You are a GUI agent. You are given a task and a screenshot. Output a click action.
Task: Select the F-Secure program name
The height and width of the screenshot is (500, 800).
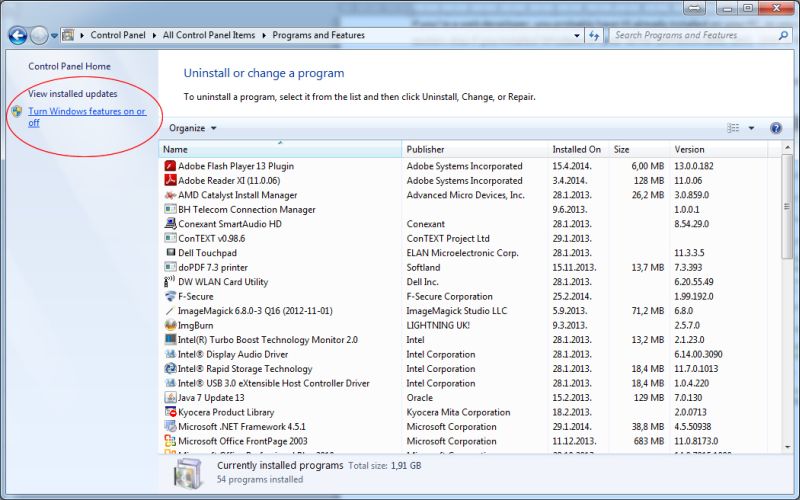(x=195, y=296)
